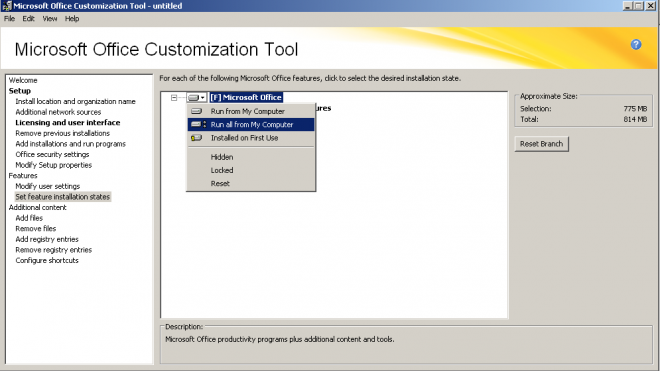Click the Reset Branch button

click(x=541, y=144)
